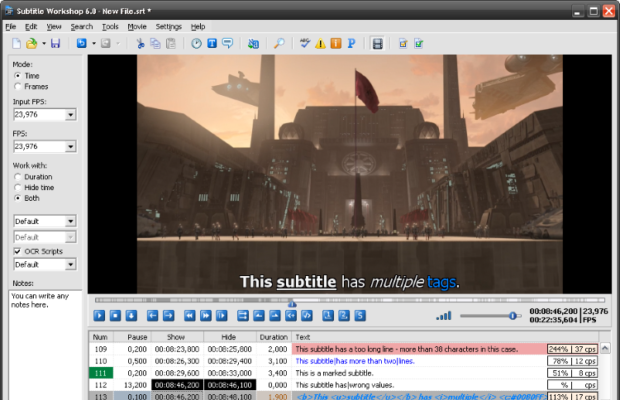This screenshot has height=400, width=620.
Task: Open the Default dropdown below Work with
Action: 70,221
